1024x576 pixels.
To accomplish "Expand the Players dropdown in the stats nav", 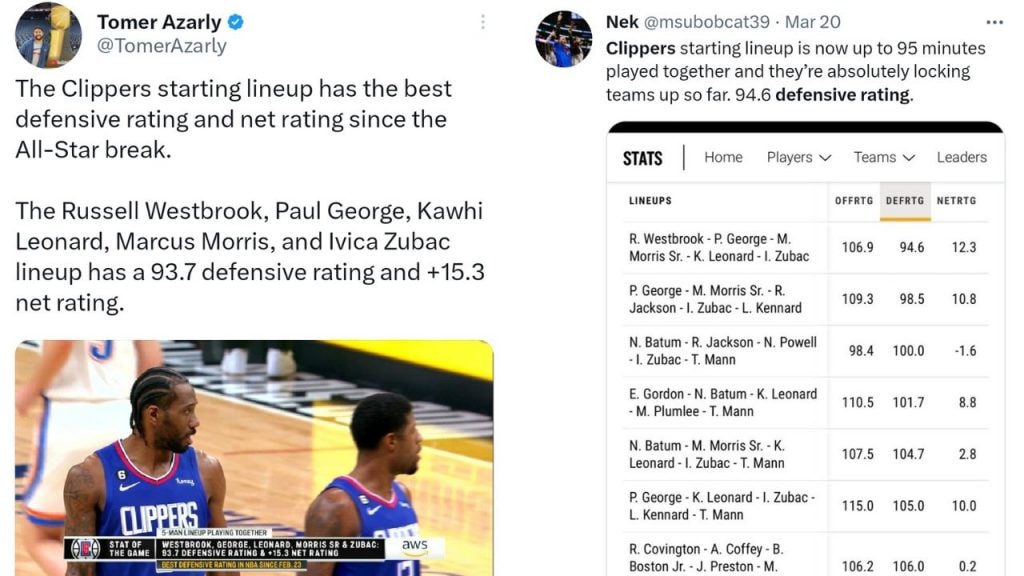I will pyautogui.click(x=796, y=157).
